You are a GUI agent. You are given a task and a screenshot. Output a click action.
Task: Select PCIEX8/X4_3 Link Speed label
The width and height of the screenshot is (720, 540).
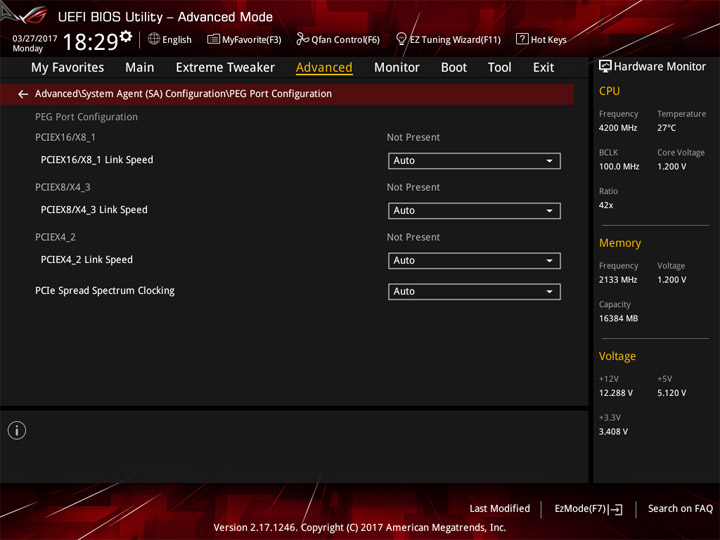[x=94, y=210]
